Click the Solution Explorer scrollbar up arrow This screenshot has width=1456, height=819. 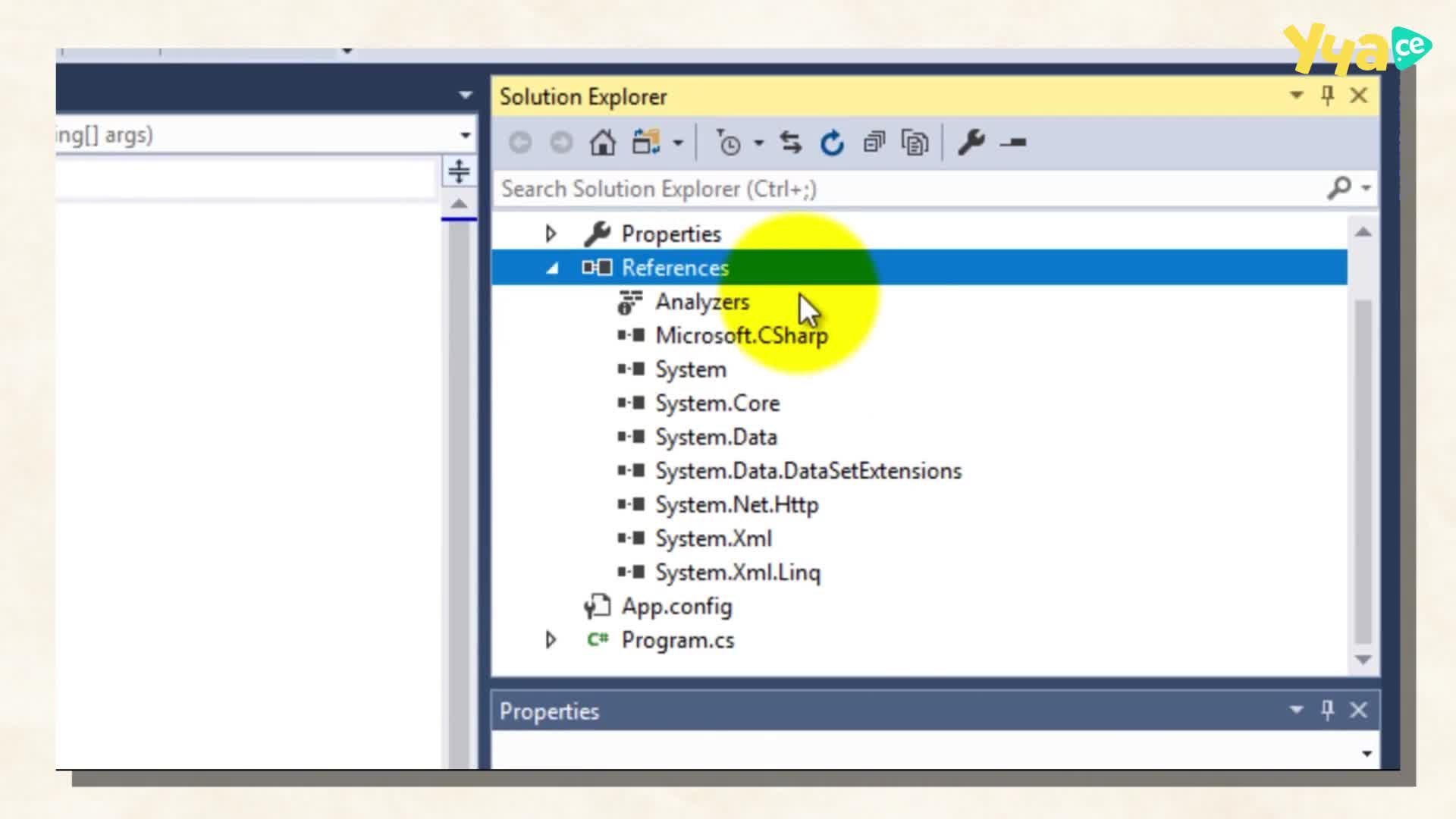click(1363, 232)
